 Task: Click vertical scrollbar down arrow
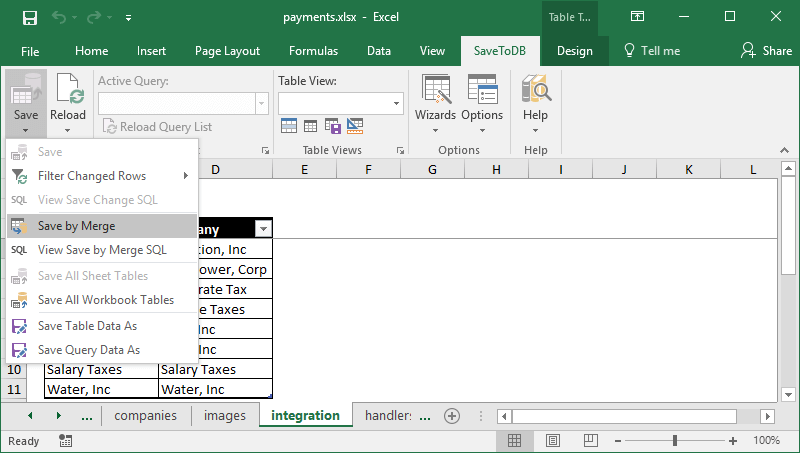788,394
